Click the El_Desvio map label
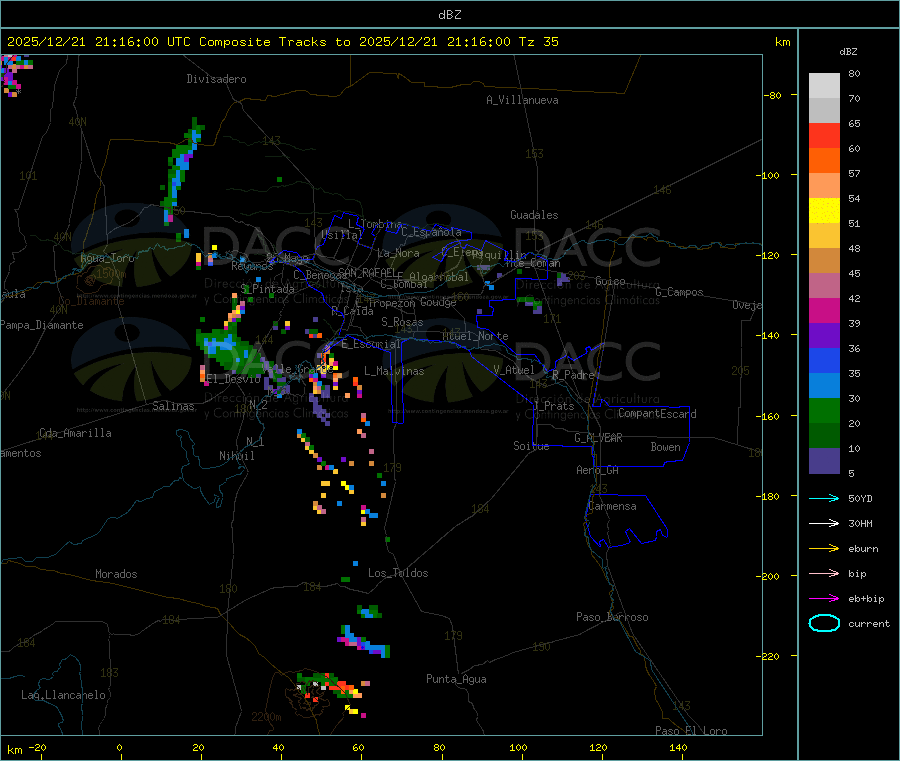Screen dimensions: 900x761 click(234, 379)
